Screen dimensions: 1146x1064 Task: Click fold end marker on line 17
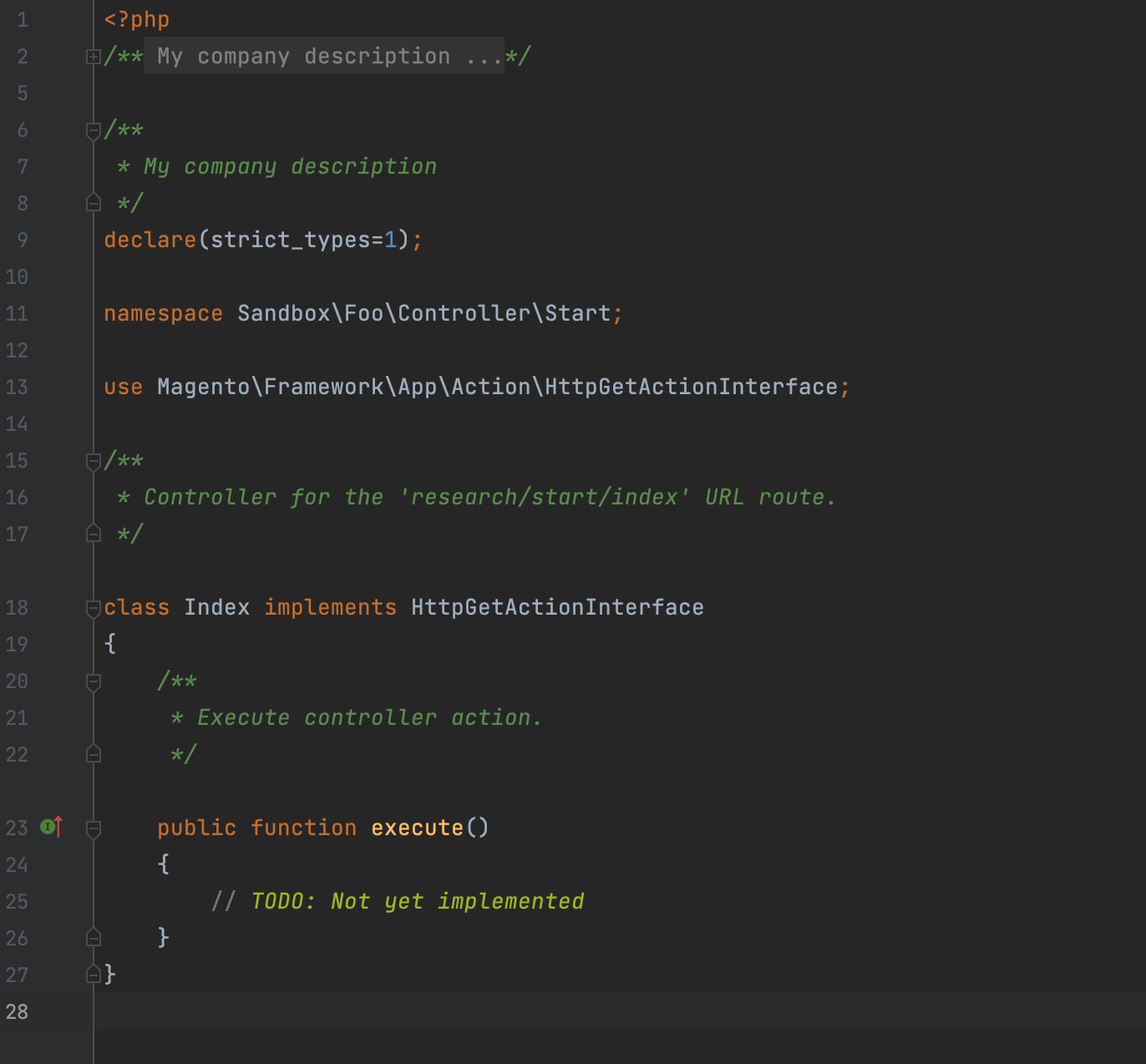94,534
